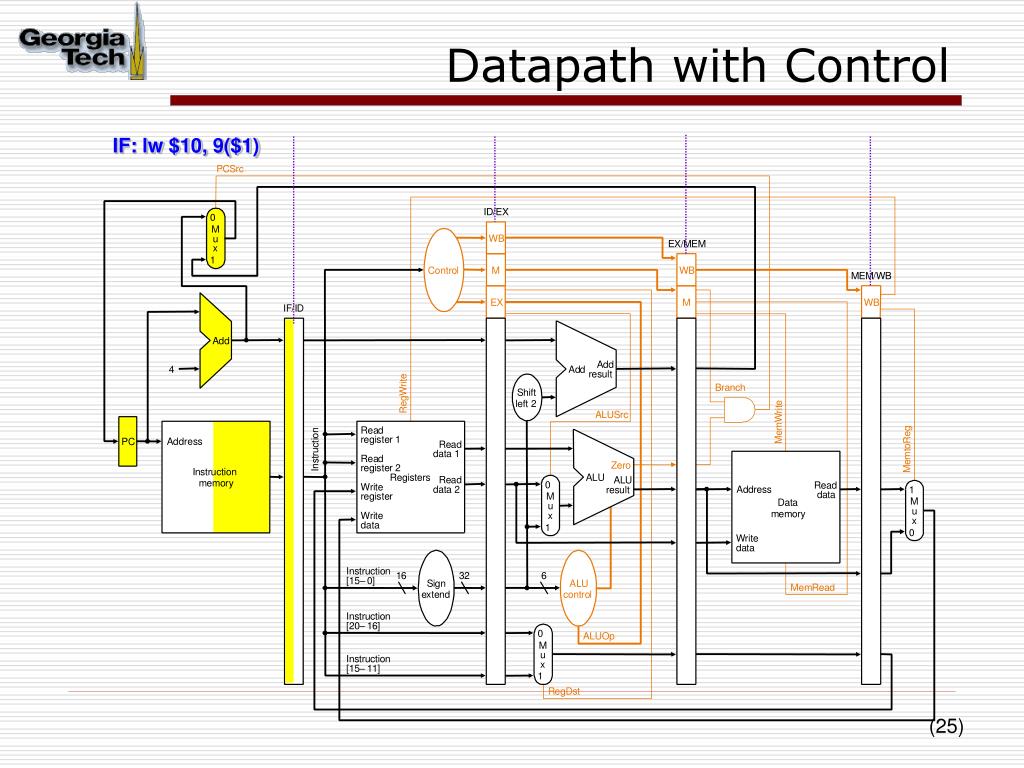Click the ID/EX pipeline register bar
Screen dimensions: 1024x768
(x=496, y=501)
